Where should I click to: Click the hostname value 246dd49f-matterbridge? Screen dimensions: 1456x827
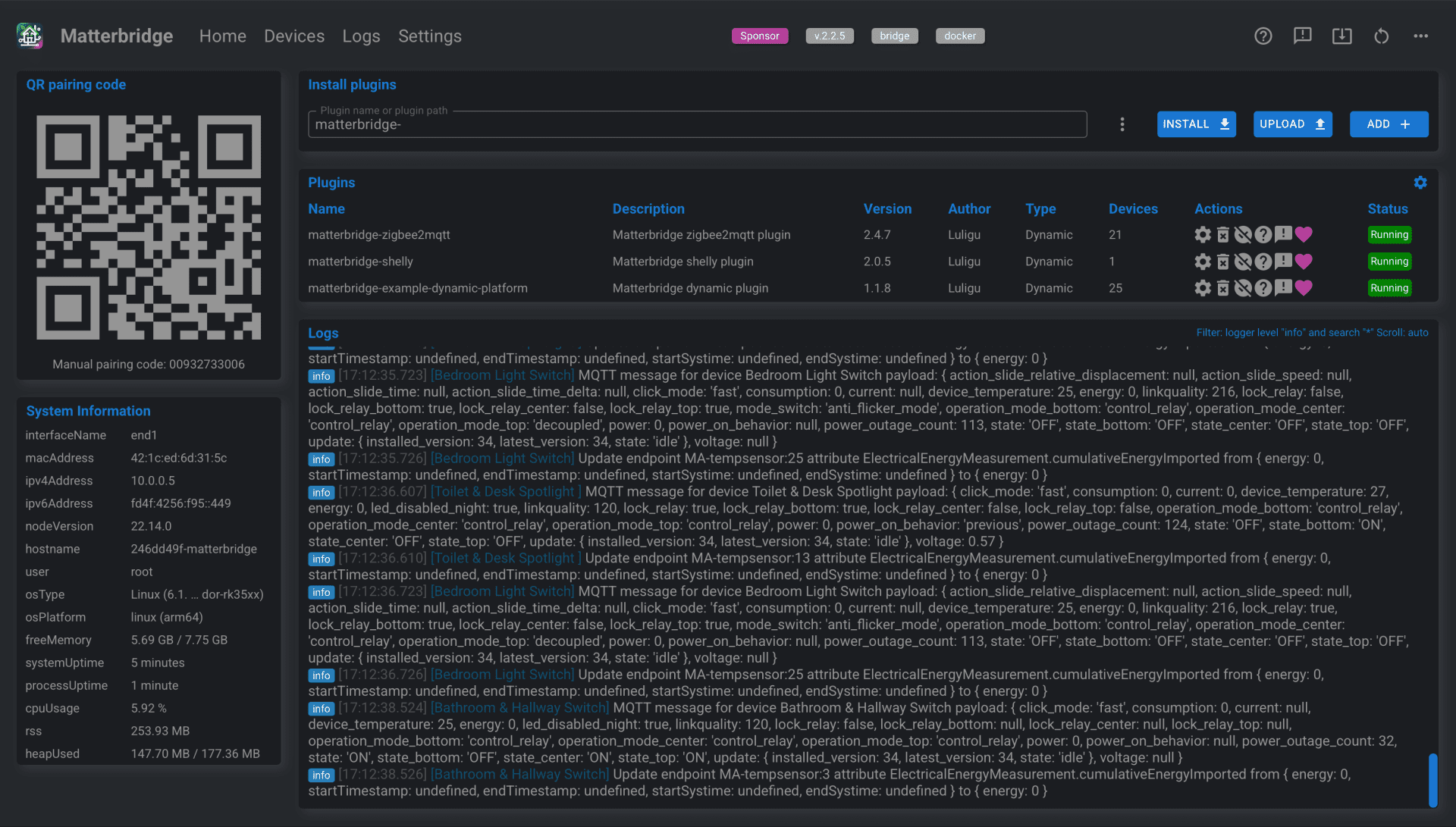[193, 549]
